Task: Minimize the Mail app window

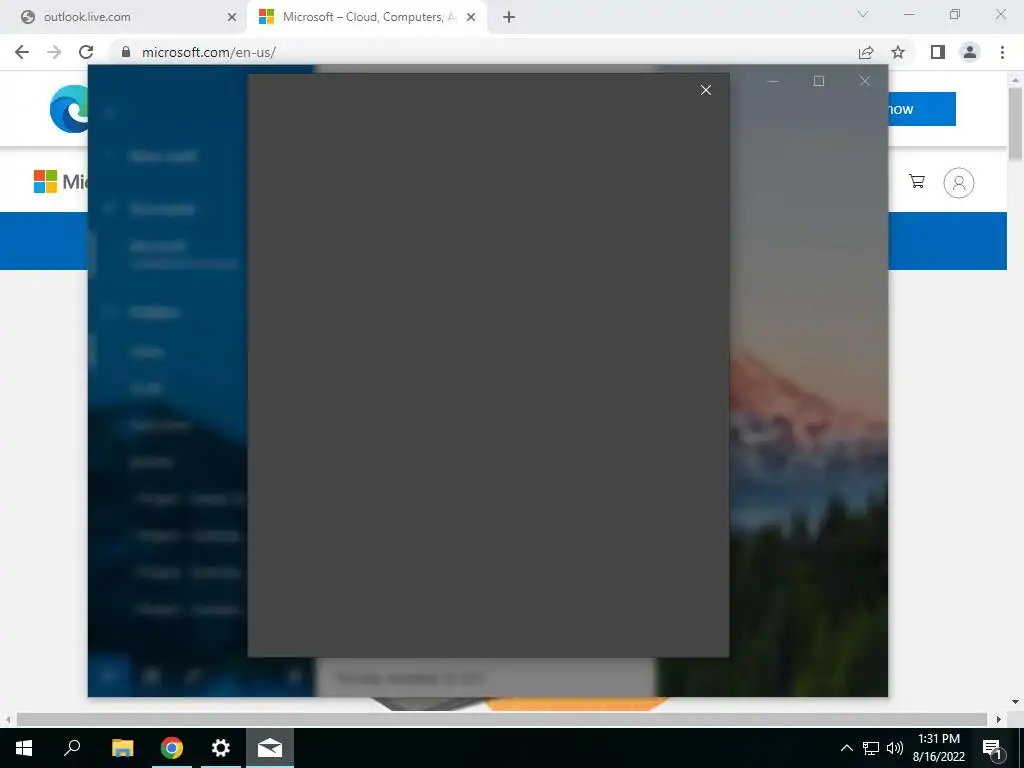Action: [x=773, y=81]
